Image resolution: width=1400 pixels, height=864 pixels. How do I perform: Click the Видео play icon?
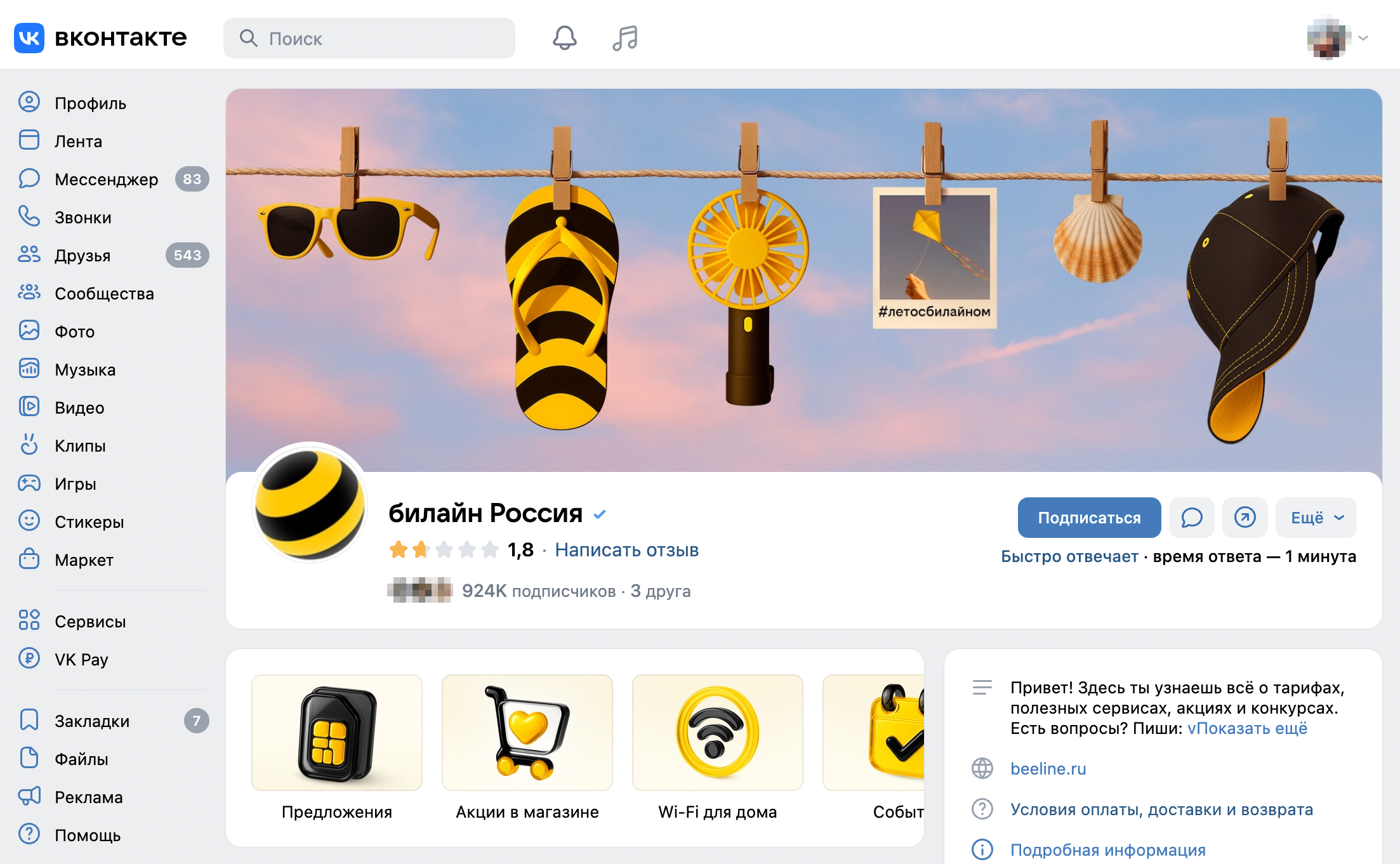tap(29, 407)
